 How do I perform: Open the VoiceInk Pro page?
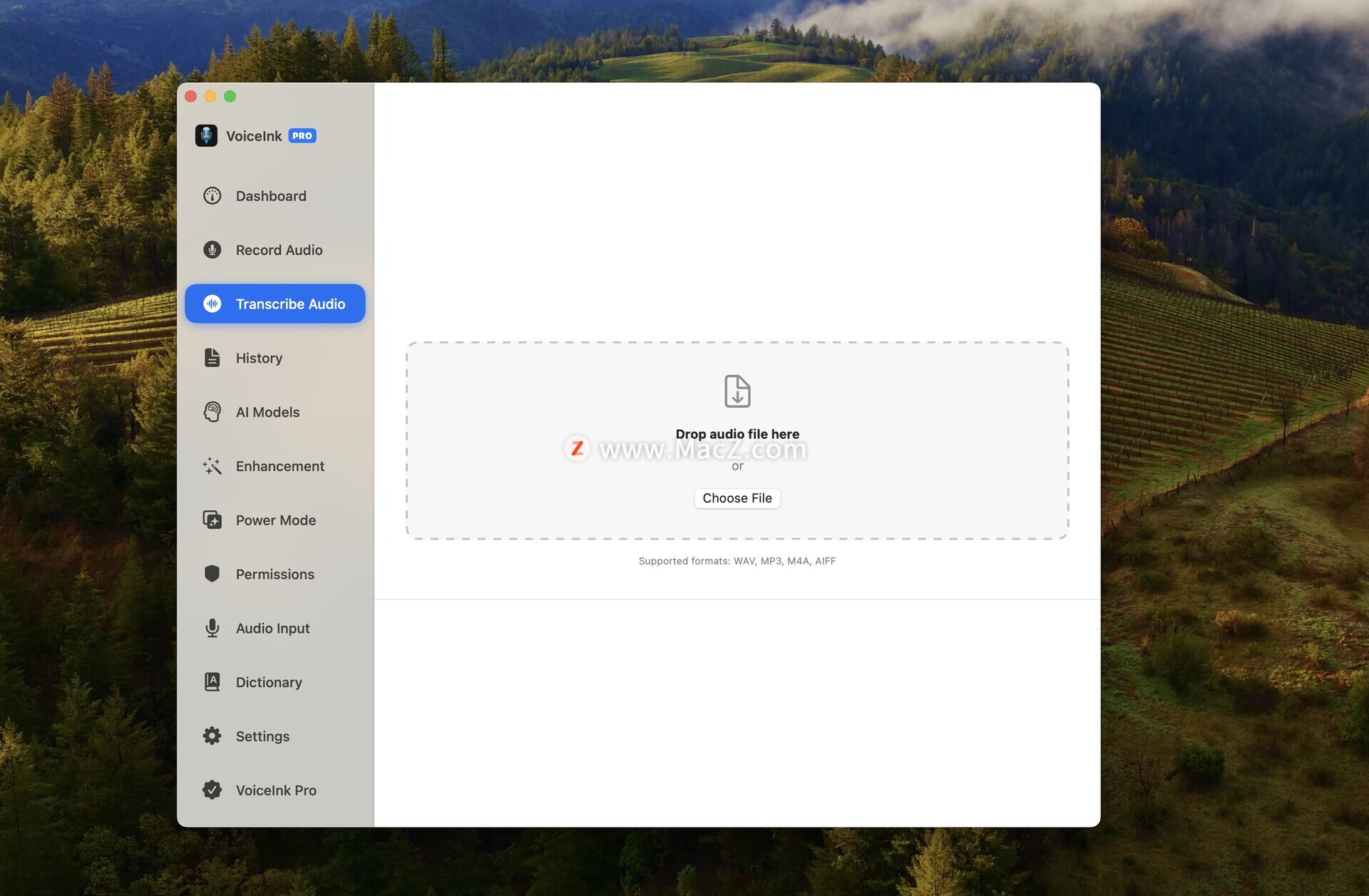(x=275, y=790)
